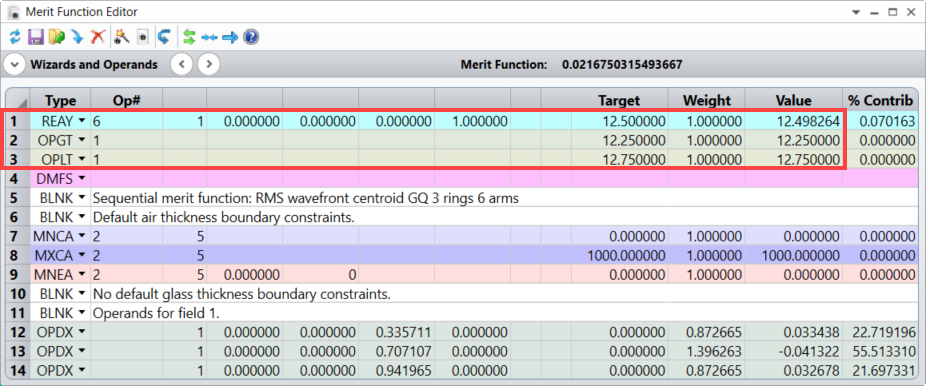The width and height of the screenshot is (926, 386).
Task: Go to previous operand with left chevron
Action: pyautogui.click(x=182, y=64)
